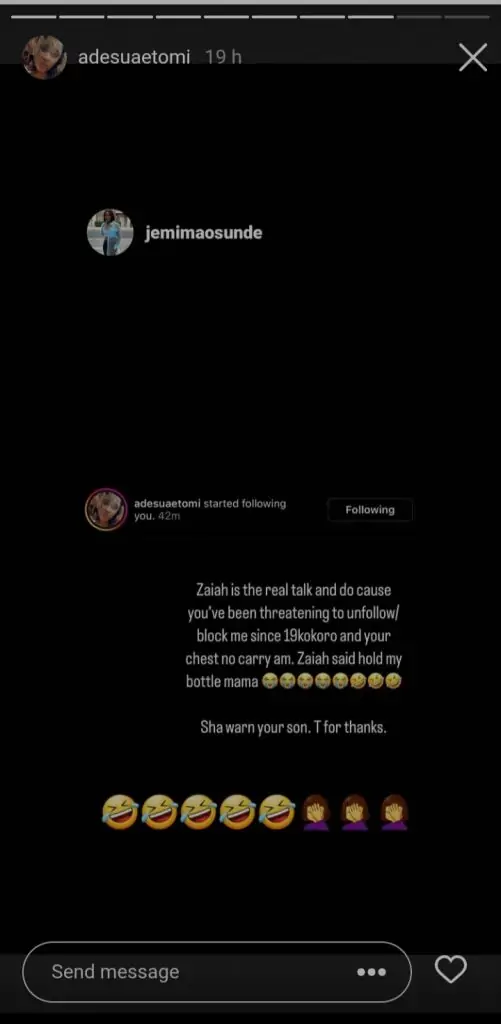Tap the last facepalm emoji in the large row

tap(394, 812)
